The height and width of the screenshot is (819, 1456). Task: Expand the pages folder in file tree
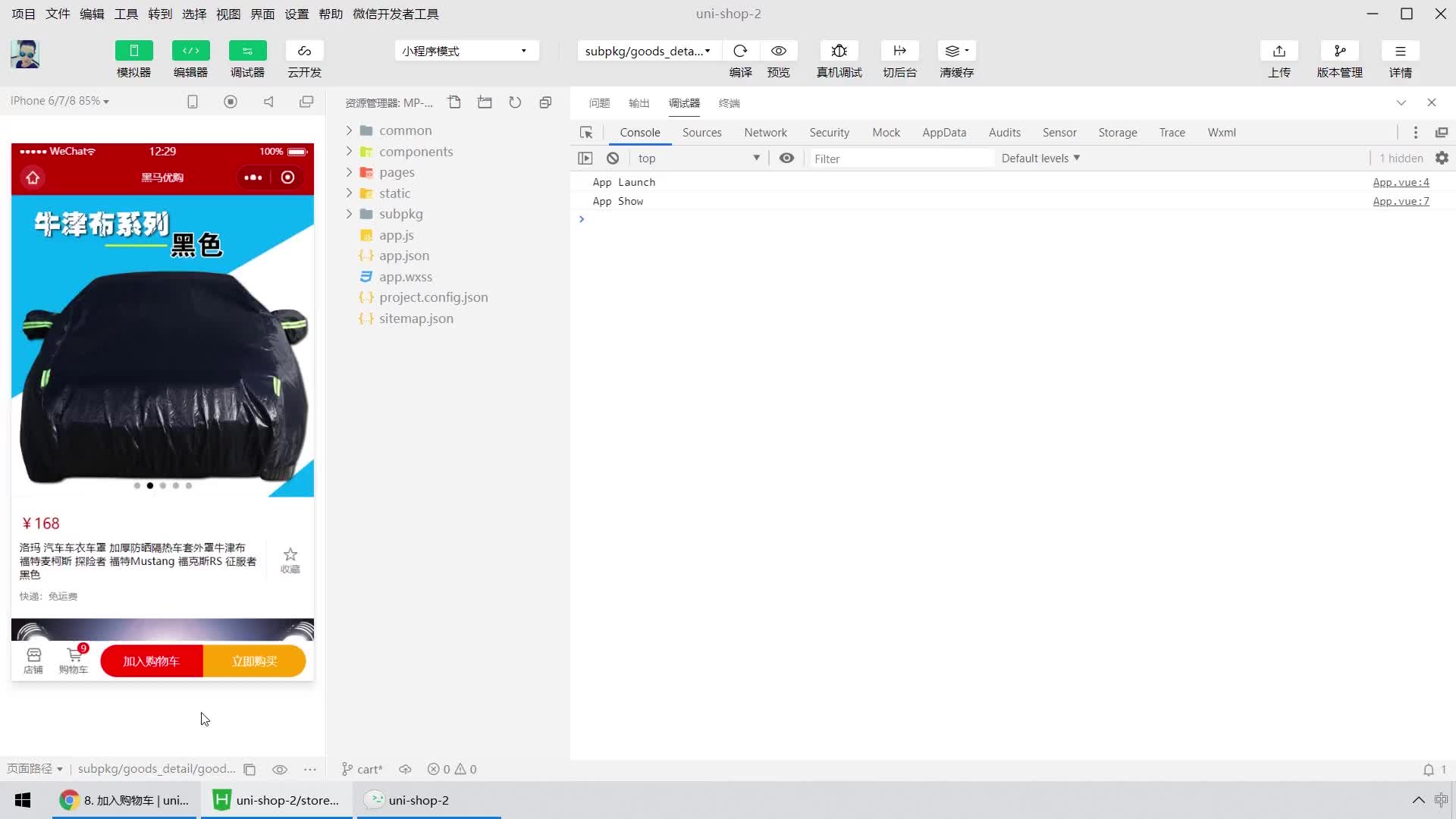pos(349,172)
